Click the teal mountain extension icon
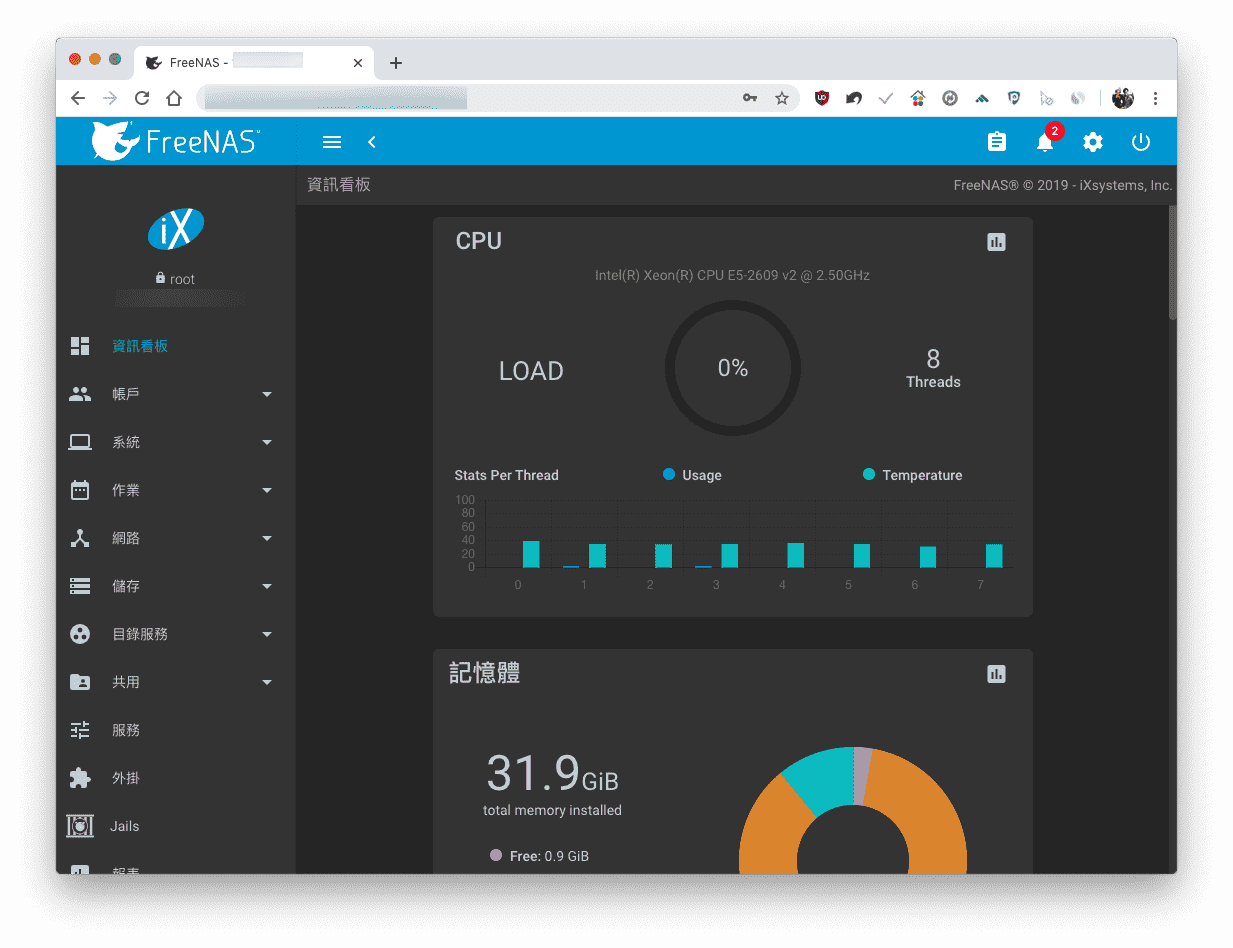This screenshot has height=948, width=1233. (x=982, y=98)
